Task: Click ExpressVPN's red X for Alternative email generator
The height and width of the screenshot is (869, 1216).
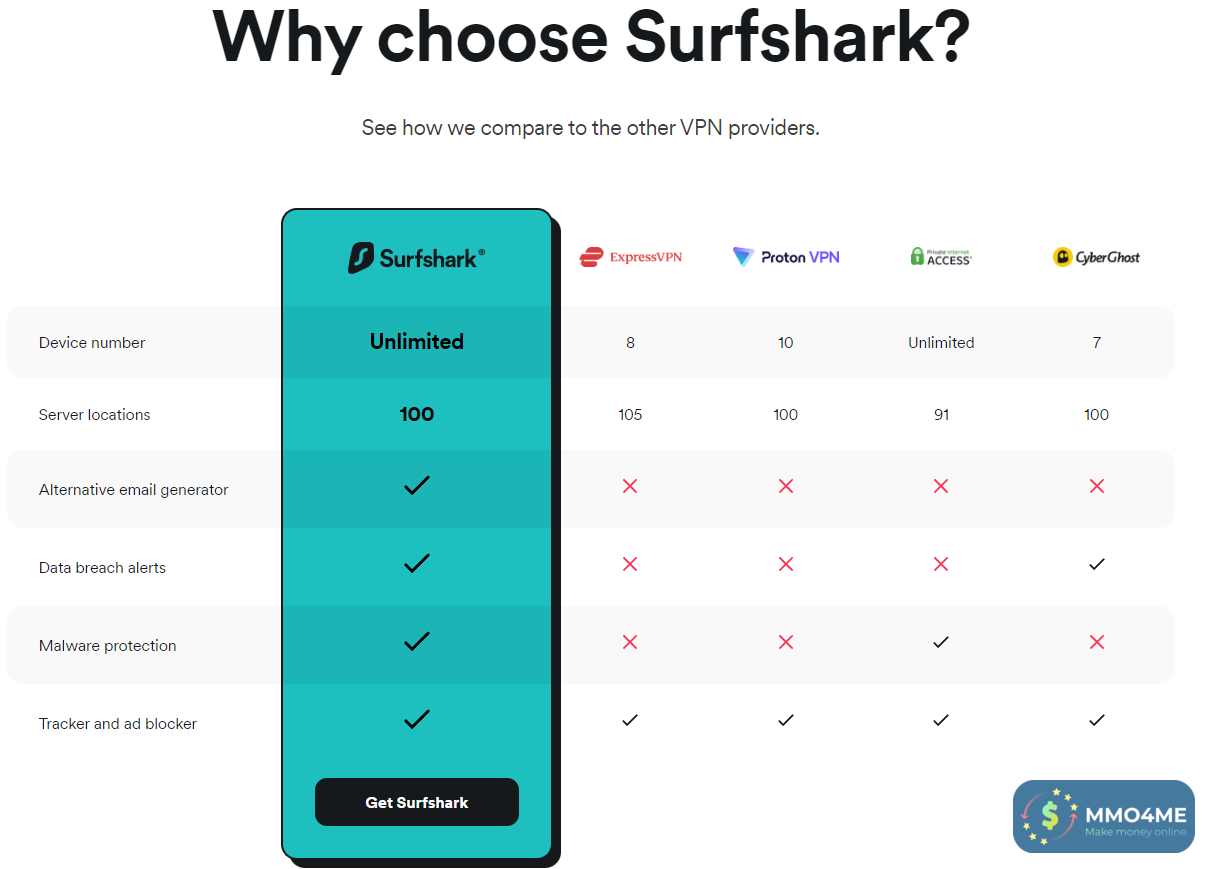Action: click(630, 486)
